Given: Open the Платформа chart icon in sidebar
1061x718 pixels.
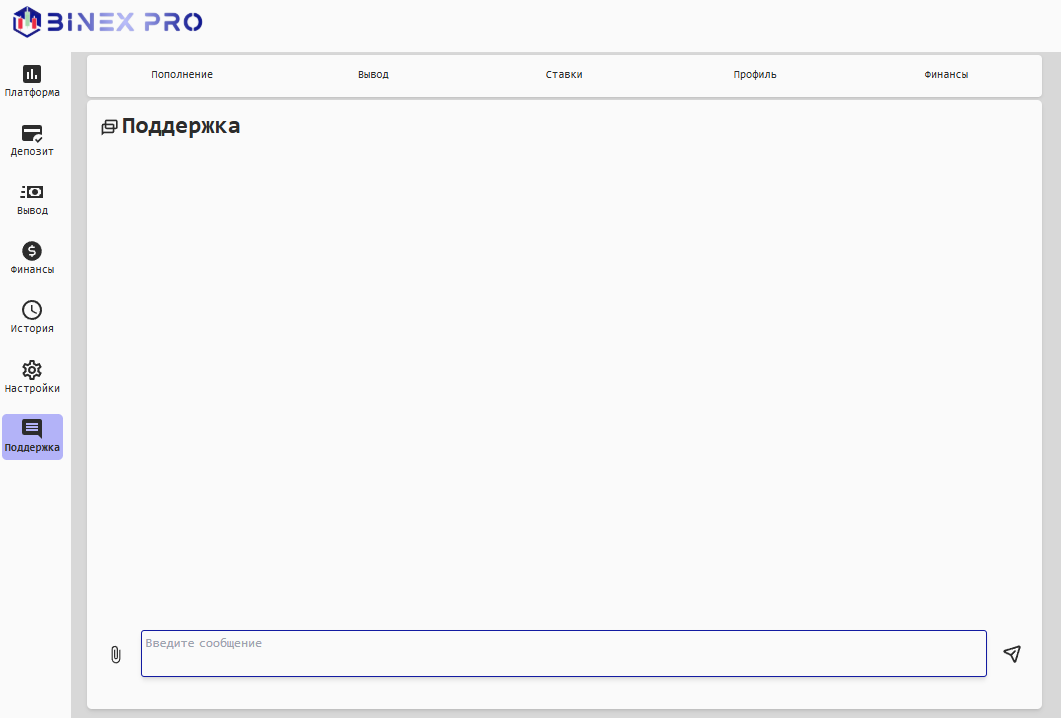Looking at the screenshot, I should point(32,74).
